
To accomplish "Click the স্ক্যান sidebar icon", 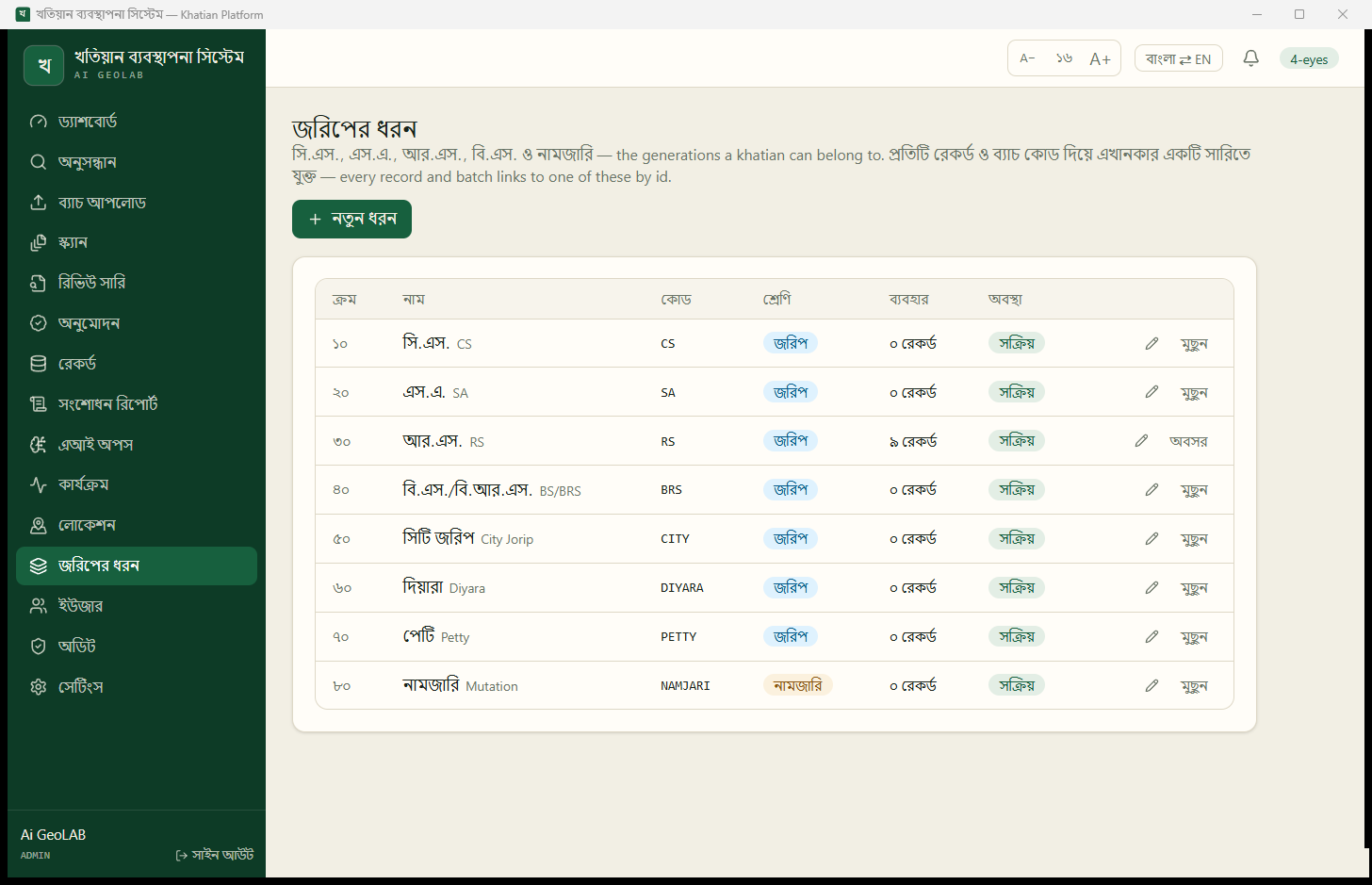I will click(x=38, y=242).
